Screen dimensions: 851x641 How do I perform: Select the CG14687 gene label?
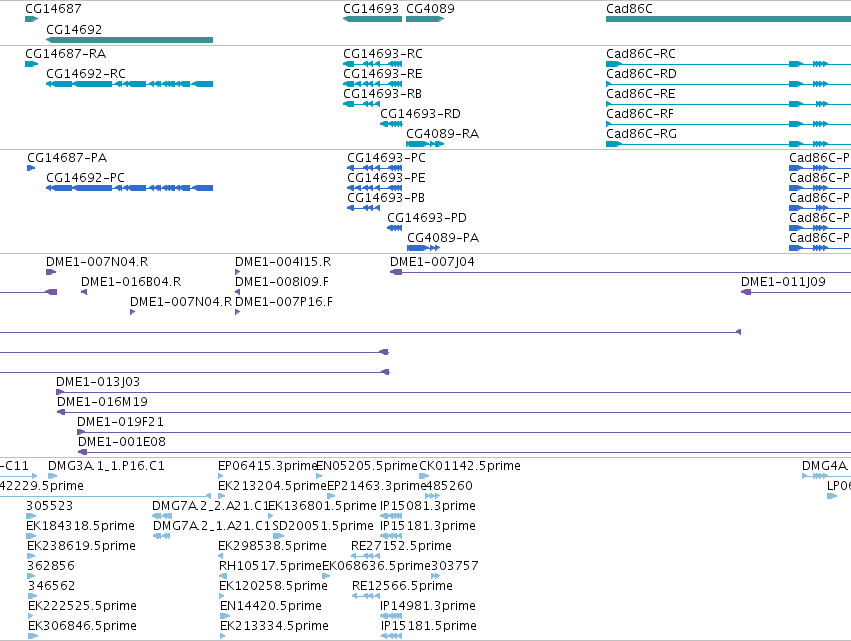coord(53,9)
